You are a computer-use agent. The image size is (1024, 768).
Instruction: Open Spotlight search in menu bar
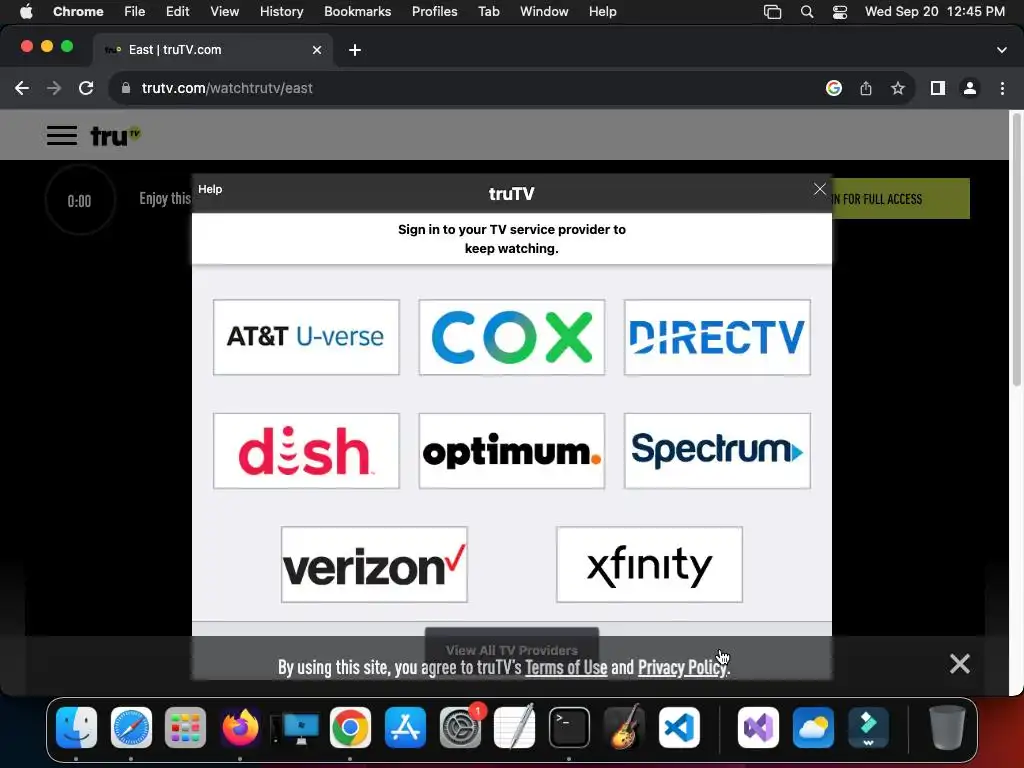coord(807,12)
